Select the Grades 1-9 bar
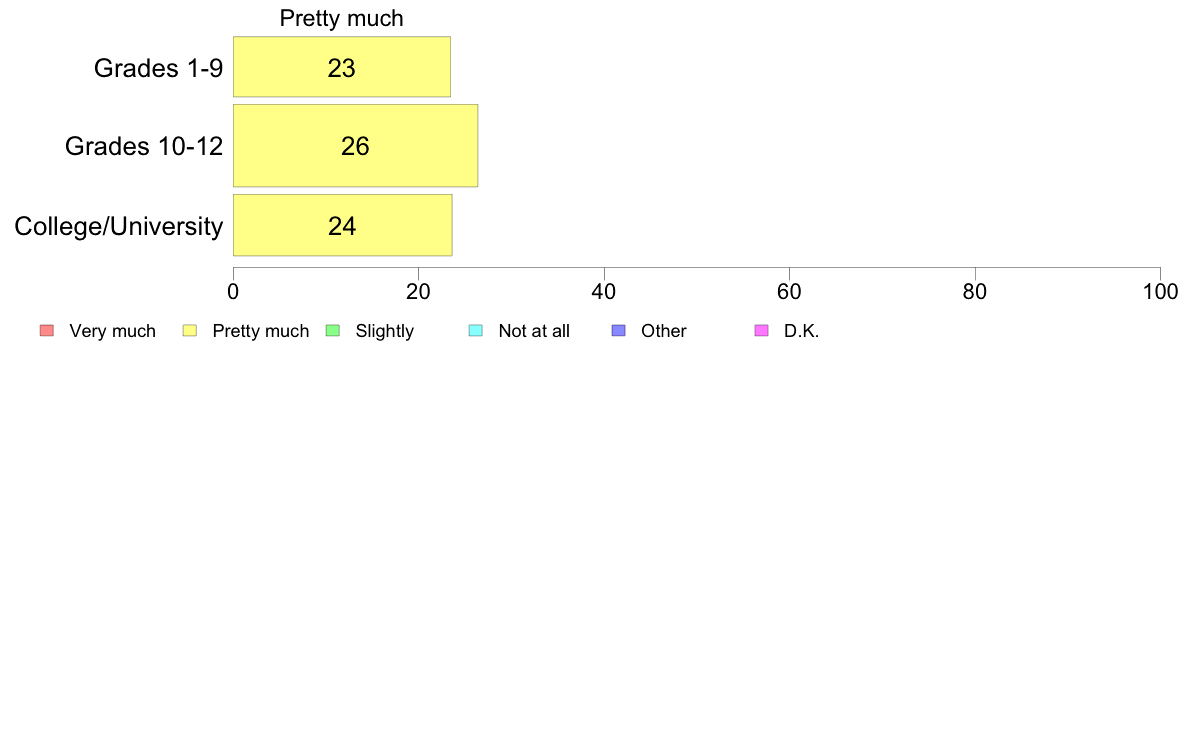 (342, 67)
